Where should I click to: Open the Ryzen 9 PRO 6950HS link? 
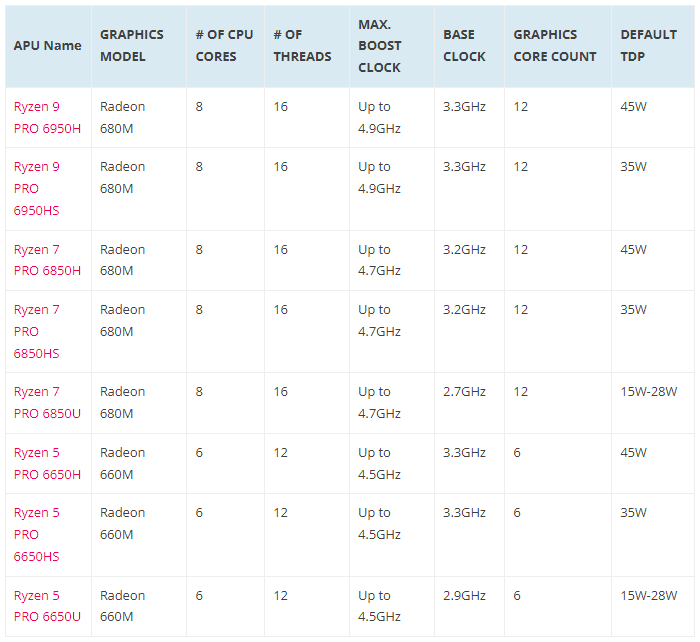(37, 188)
